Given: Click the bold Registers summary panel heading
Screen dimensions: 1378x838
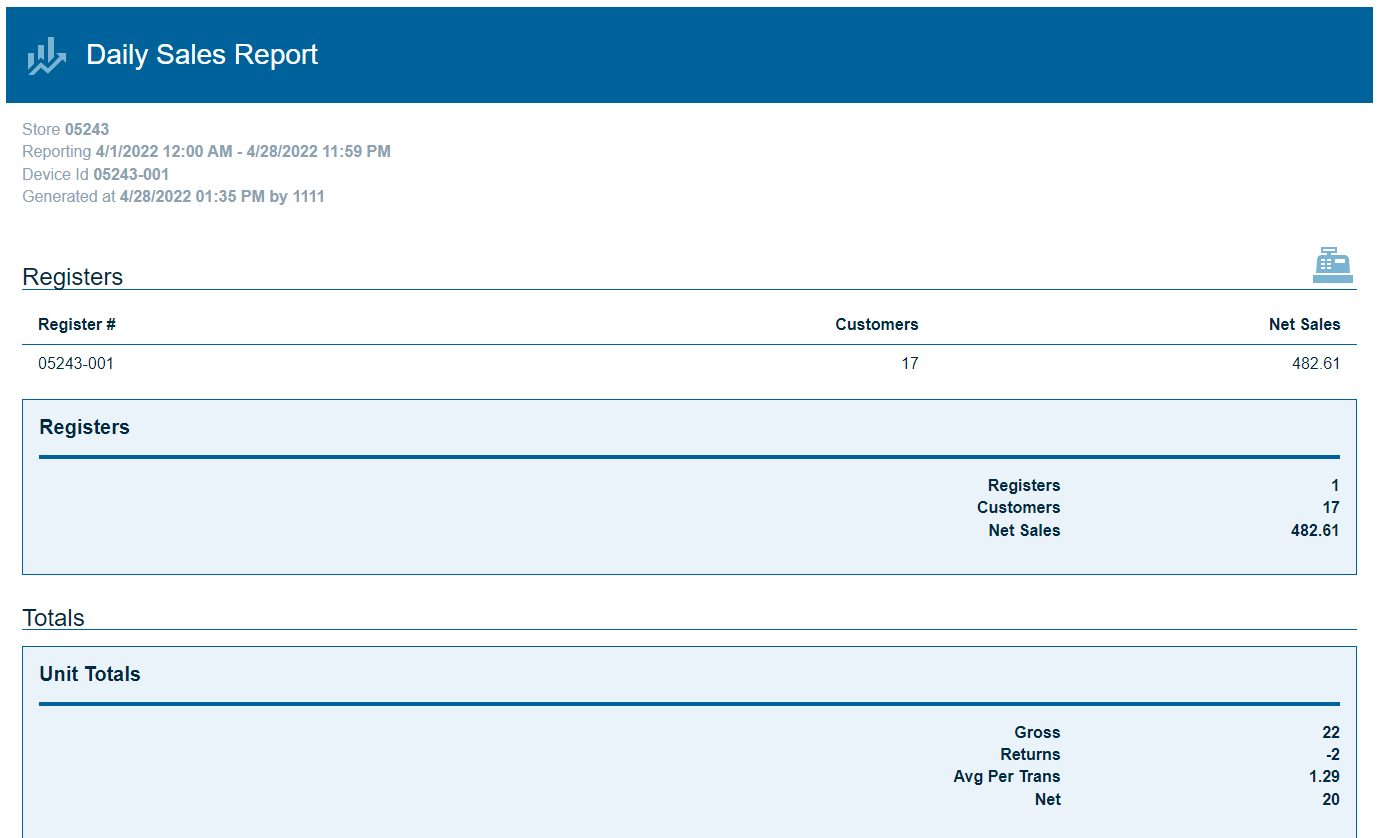Looking at the screenshot, I should 85,428.
